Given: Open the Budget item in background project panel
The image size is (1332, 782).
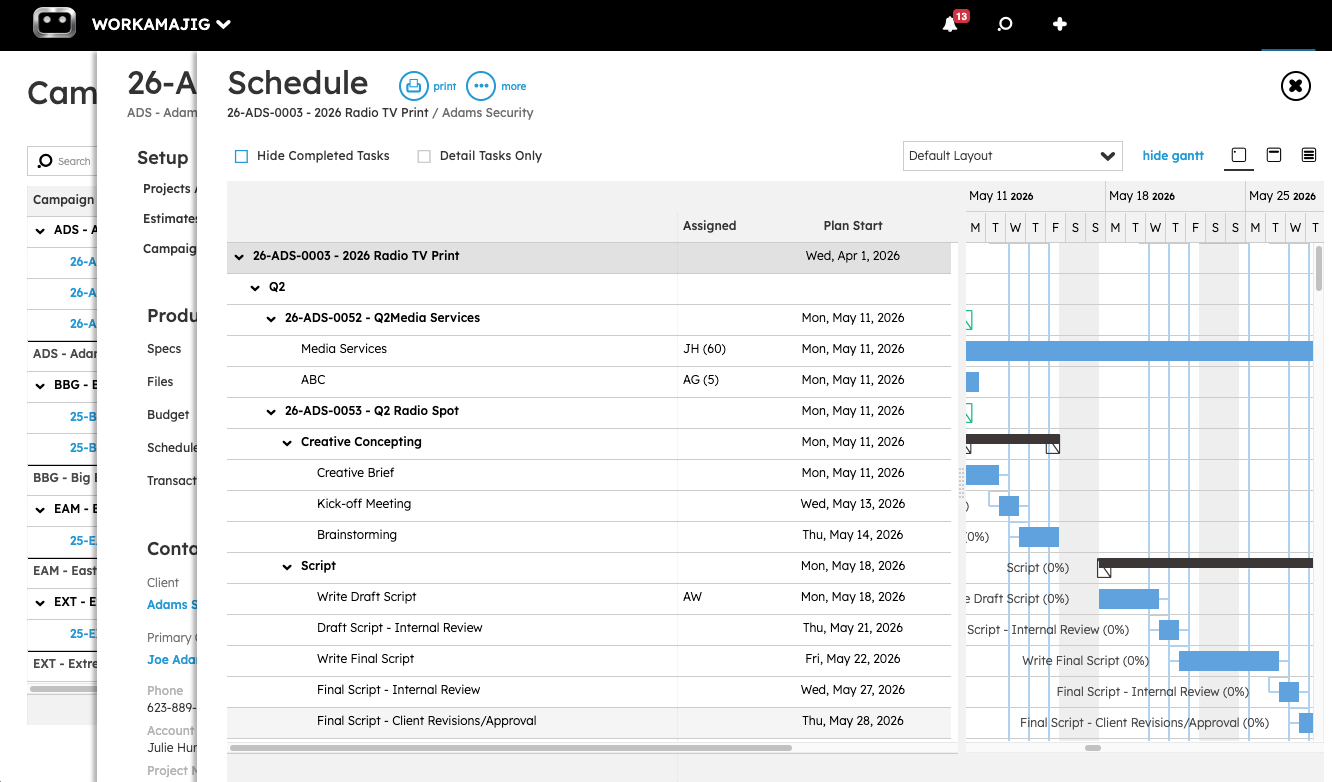Looking at the screenshot, I should [168, 415].
